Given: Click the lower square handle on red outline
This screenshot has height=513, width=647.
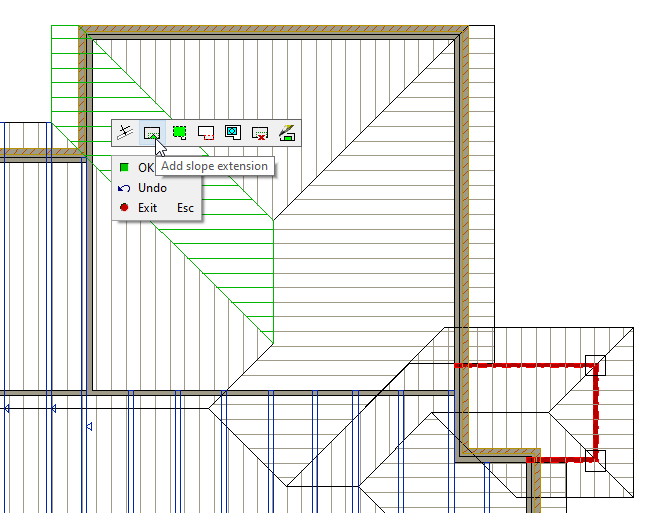Looking at the screenshot, I should [x=595, y=460].
